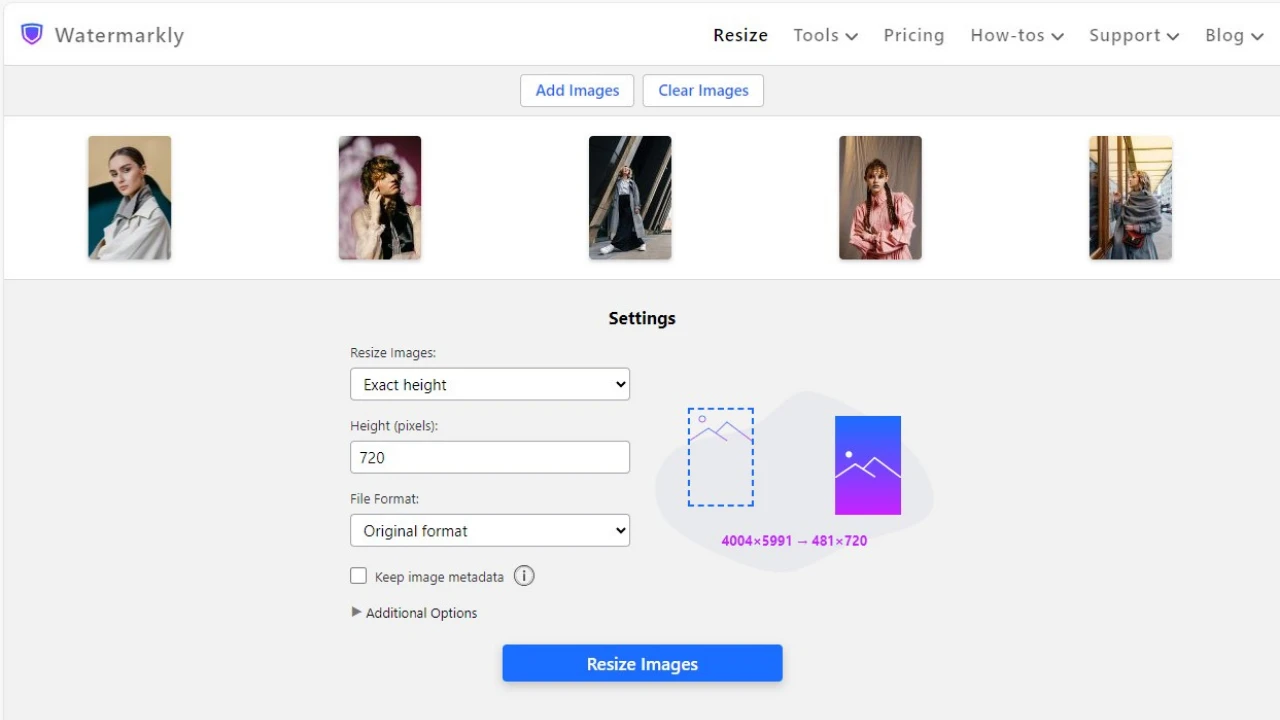Viewport: 1280px width, 720px height.
Task: Select the thumbnail with curly hair and flowers
Action: 380,198
